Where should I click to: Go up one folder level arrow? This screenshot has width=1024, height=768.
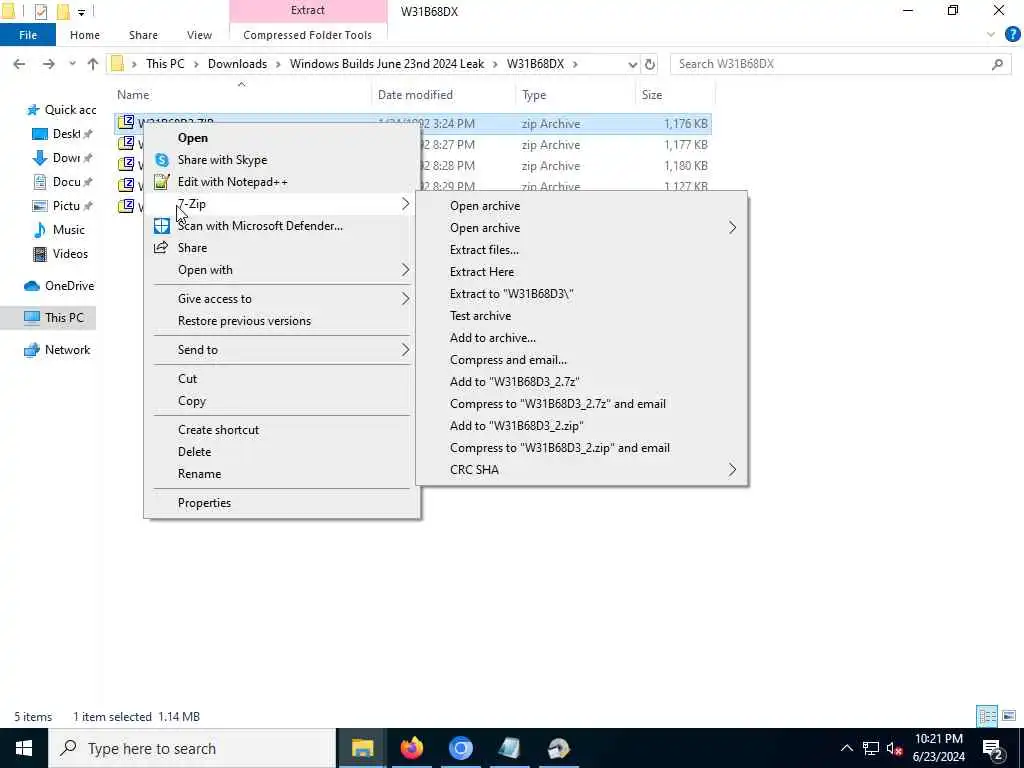[x=93, y=64]
